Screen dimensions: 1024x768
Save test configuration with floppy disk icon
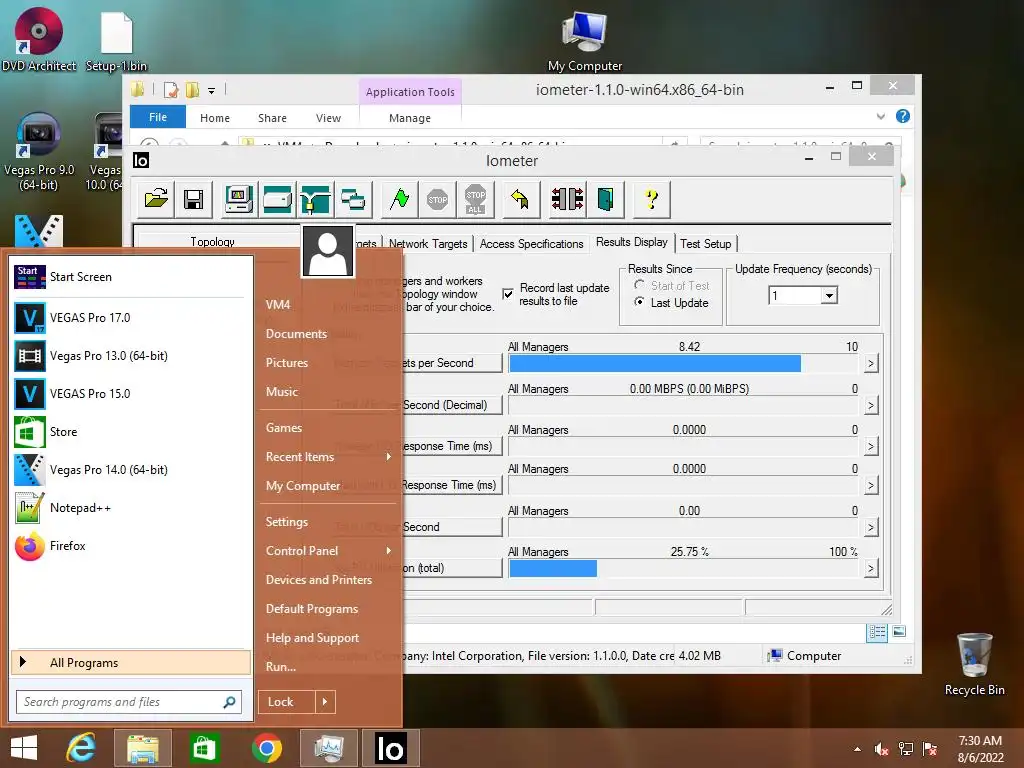[x=193, y=199]
